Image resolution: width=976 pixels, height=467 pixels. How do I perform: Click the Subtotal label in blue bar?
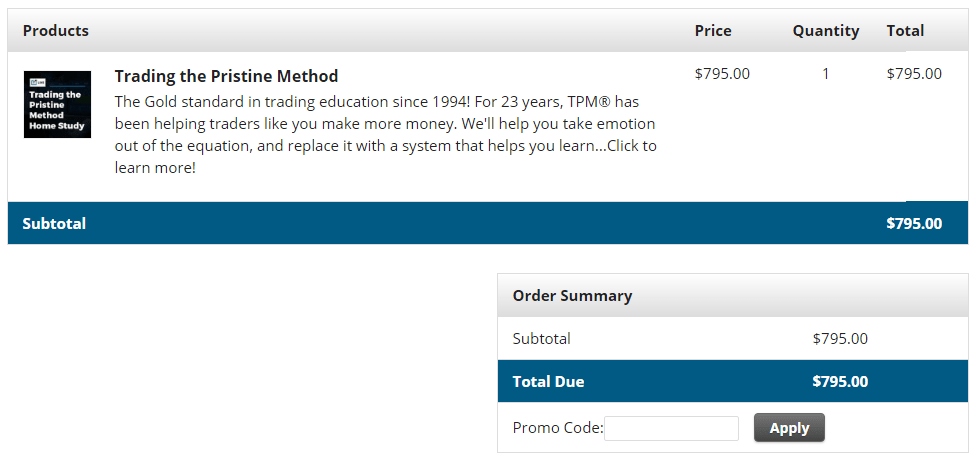click(54, 223)
